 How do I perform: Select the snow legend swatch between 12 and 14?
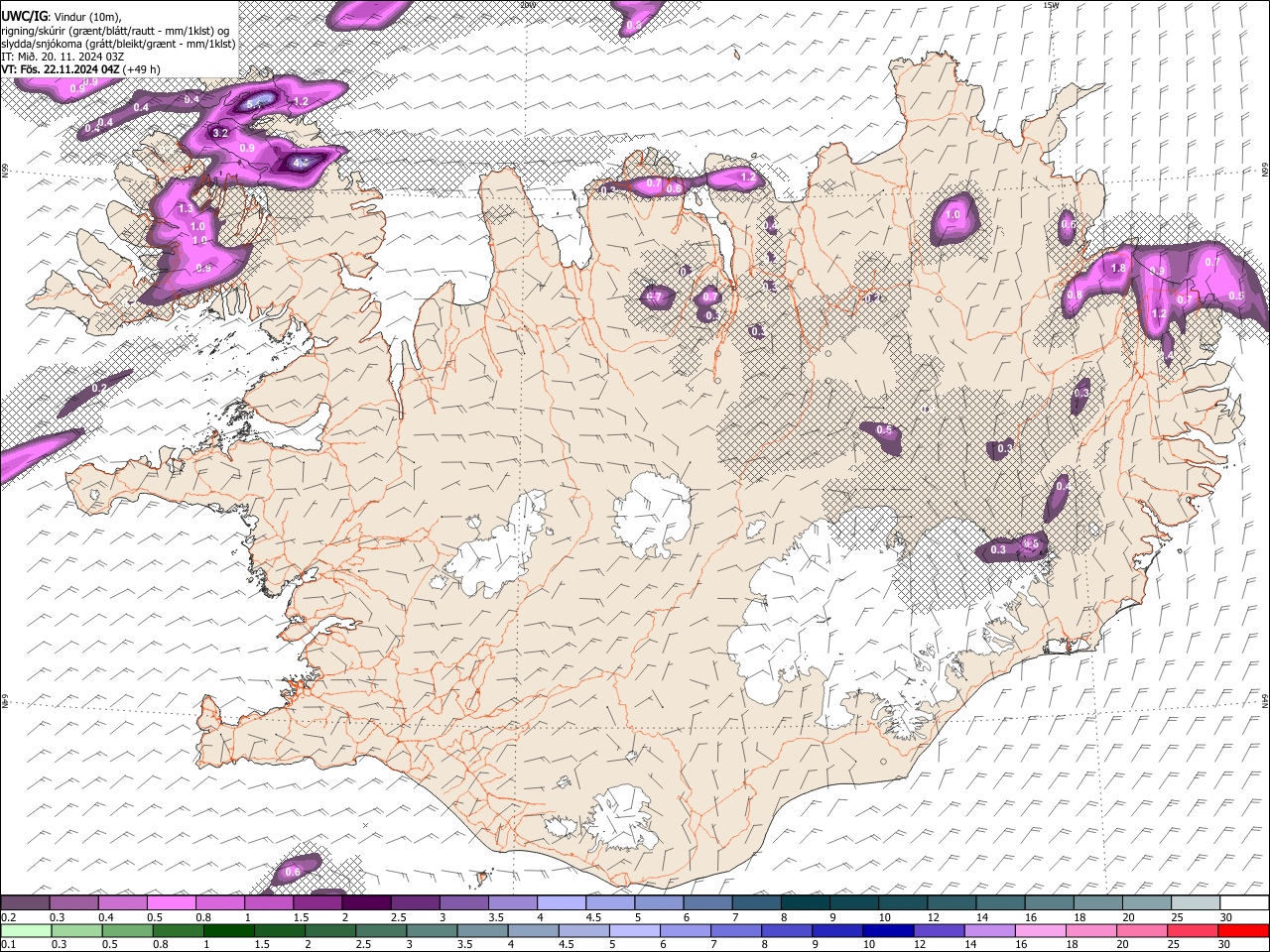pyautogui.click(x=951, y=903)
